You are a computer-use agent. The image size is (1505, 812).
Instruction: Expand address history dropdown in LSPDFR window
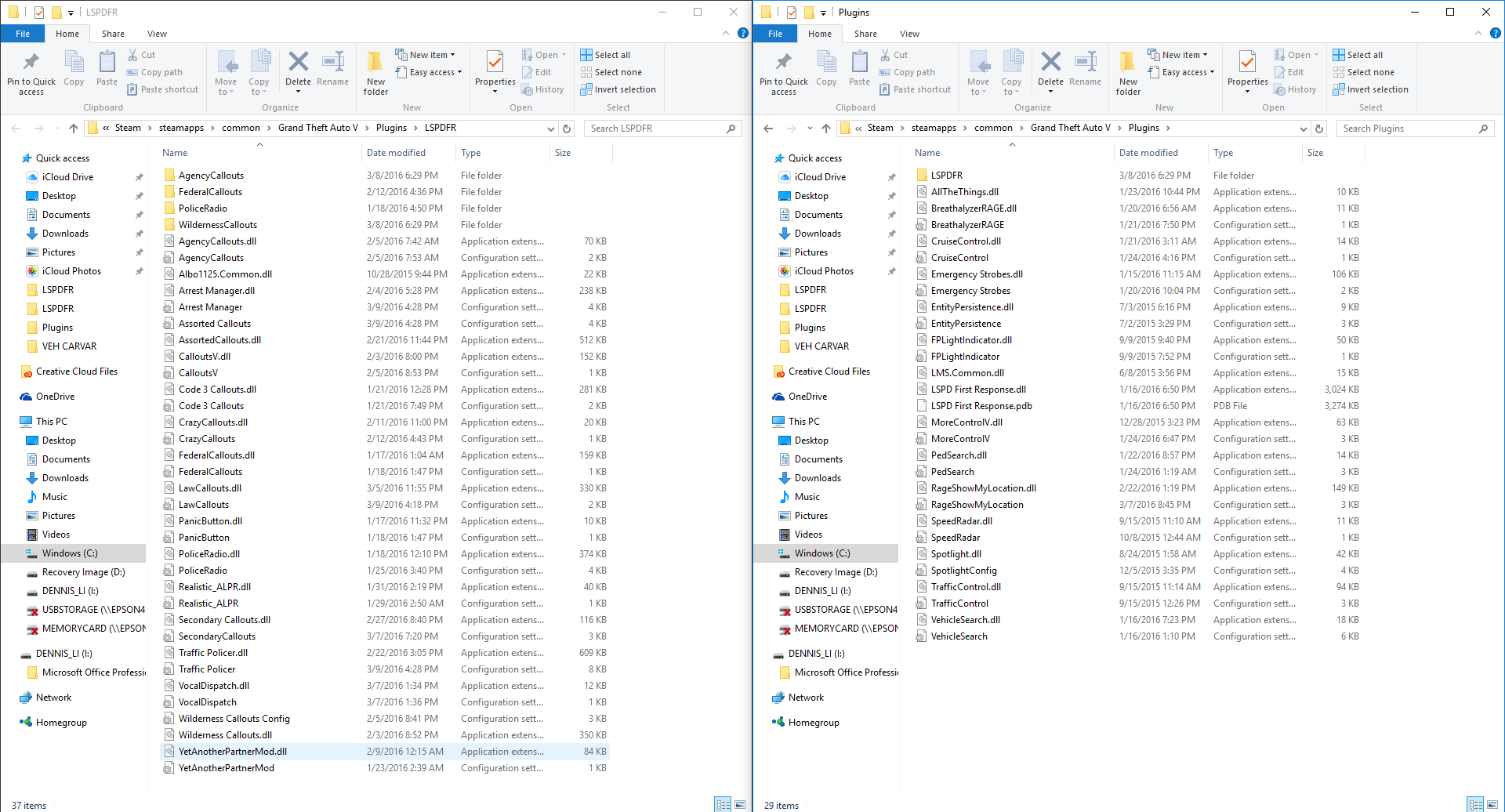pyautogui.click(x=551, y=129)
